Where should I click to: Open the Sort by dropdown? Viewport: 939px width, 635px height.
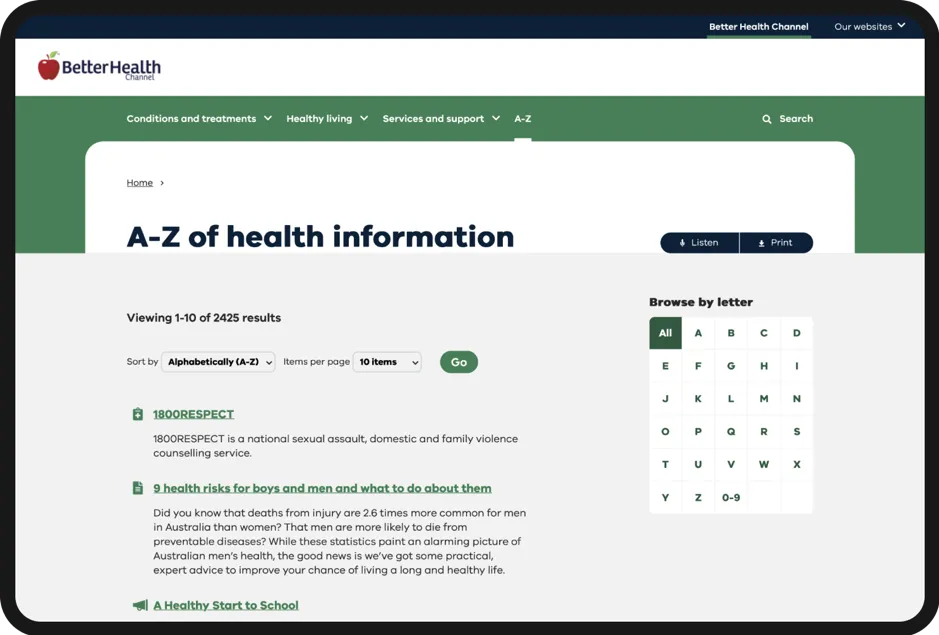[218, 361]
